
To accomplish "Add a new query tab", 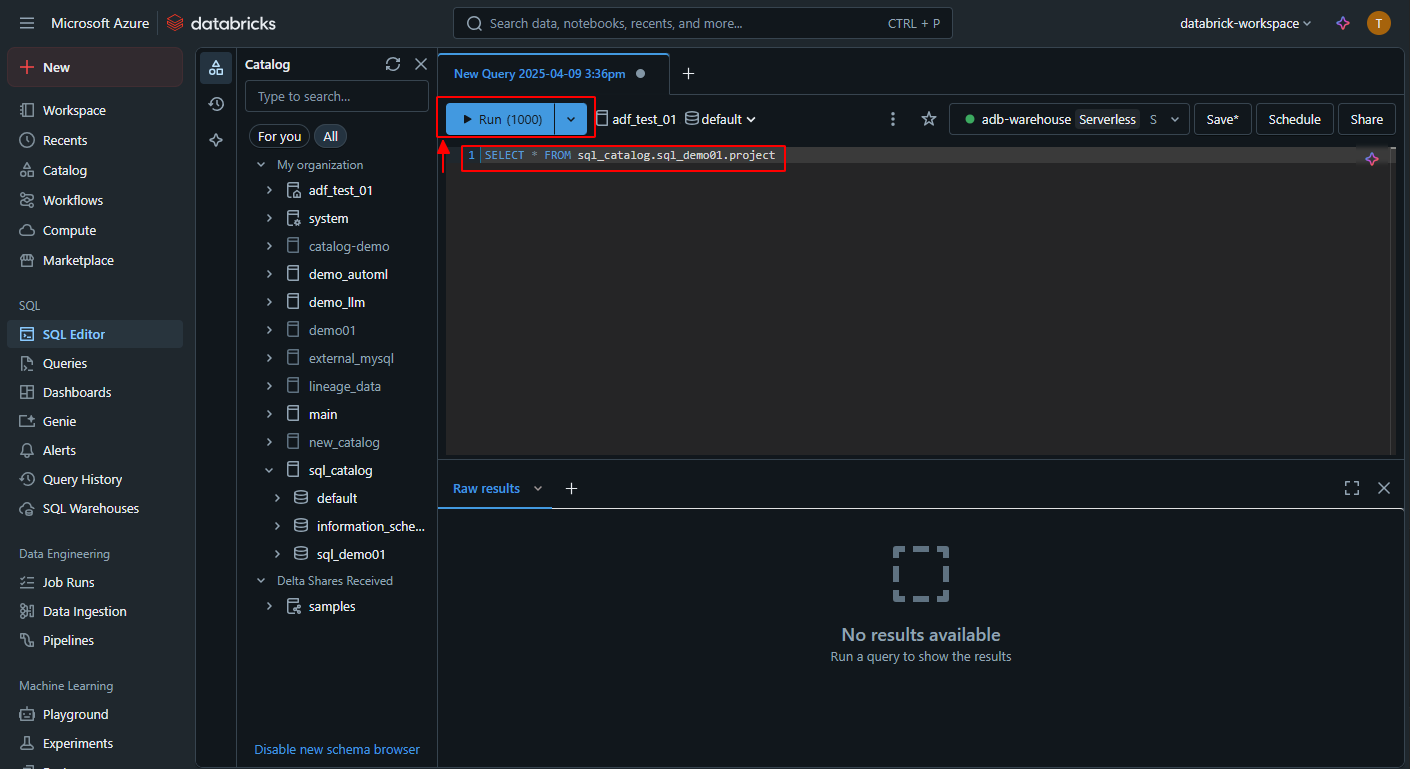I will pyautogui.click(x=688, y=73).
